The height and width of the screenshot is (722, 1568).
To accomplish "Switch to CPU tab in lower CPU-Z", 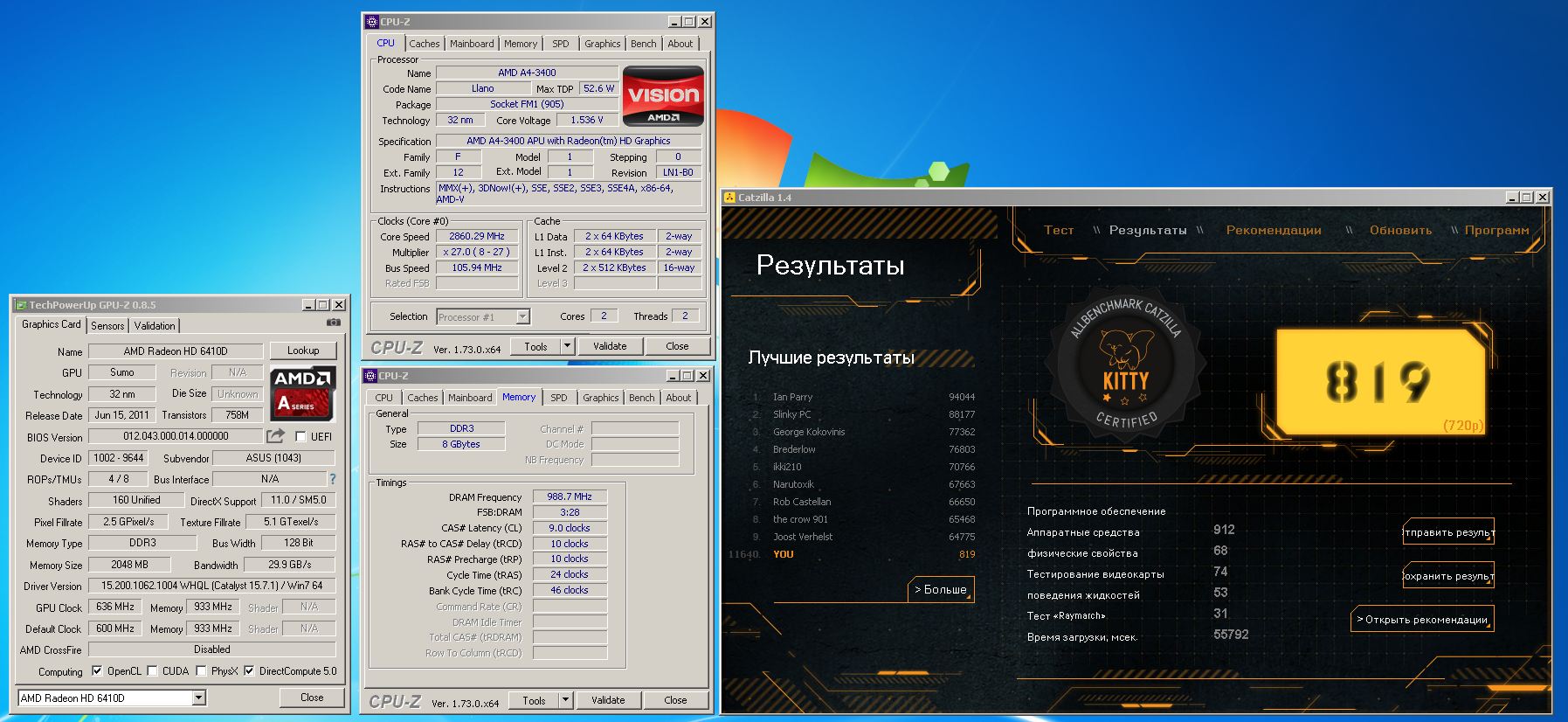I will [383, 398].
